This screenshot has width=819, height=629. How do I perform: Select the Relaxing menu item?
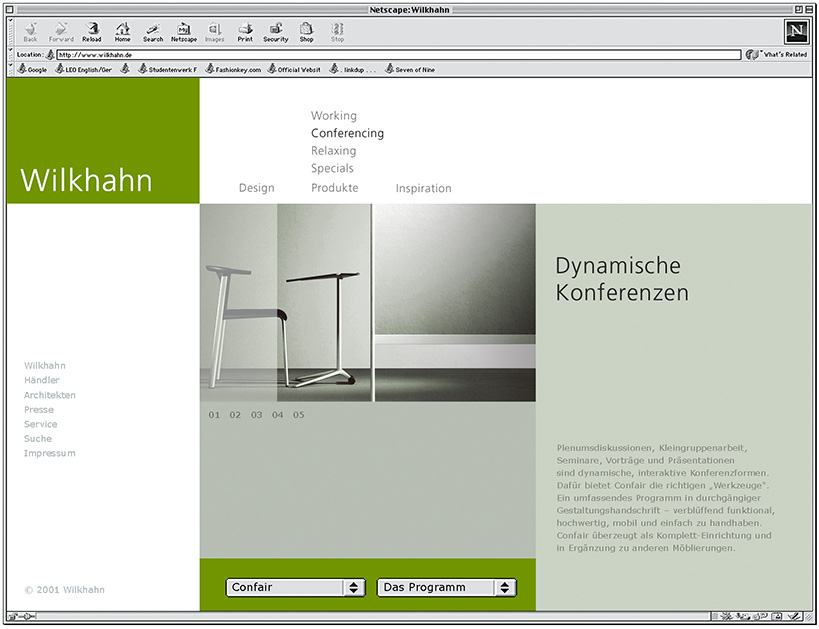tap(333, 151)
